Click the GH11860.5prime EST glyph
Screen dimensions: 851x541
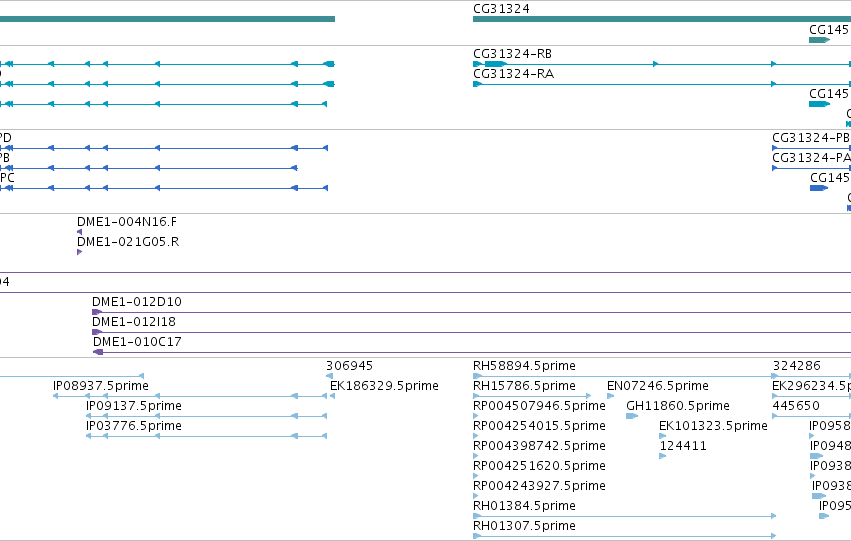point(632,416)
